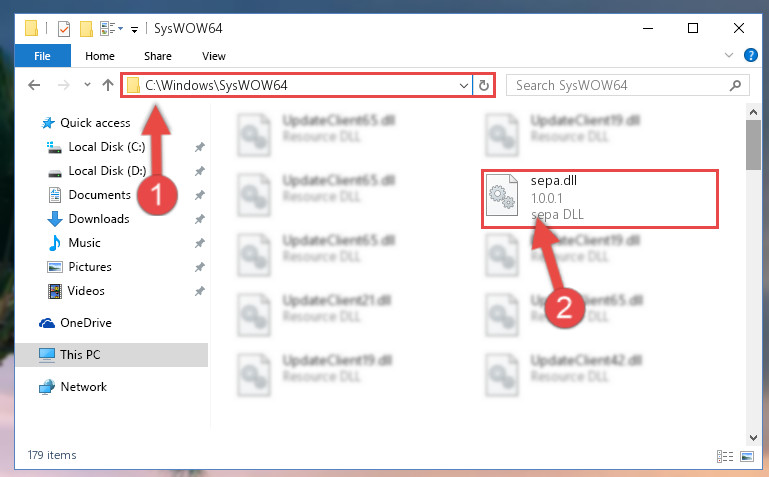Switch to details view button

725,456
